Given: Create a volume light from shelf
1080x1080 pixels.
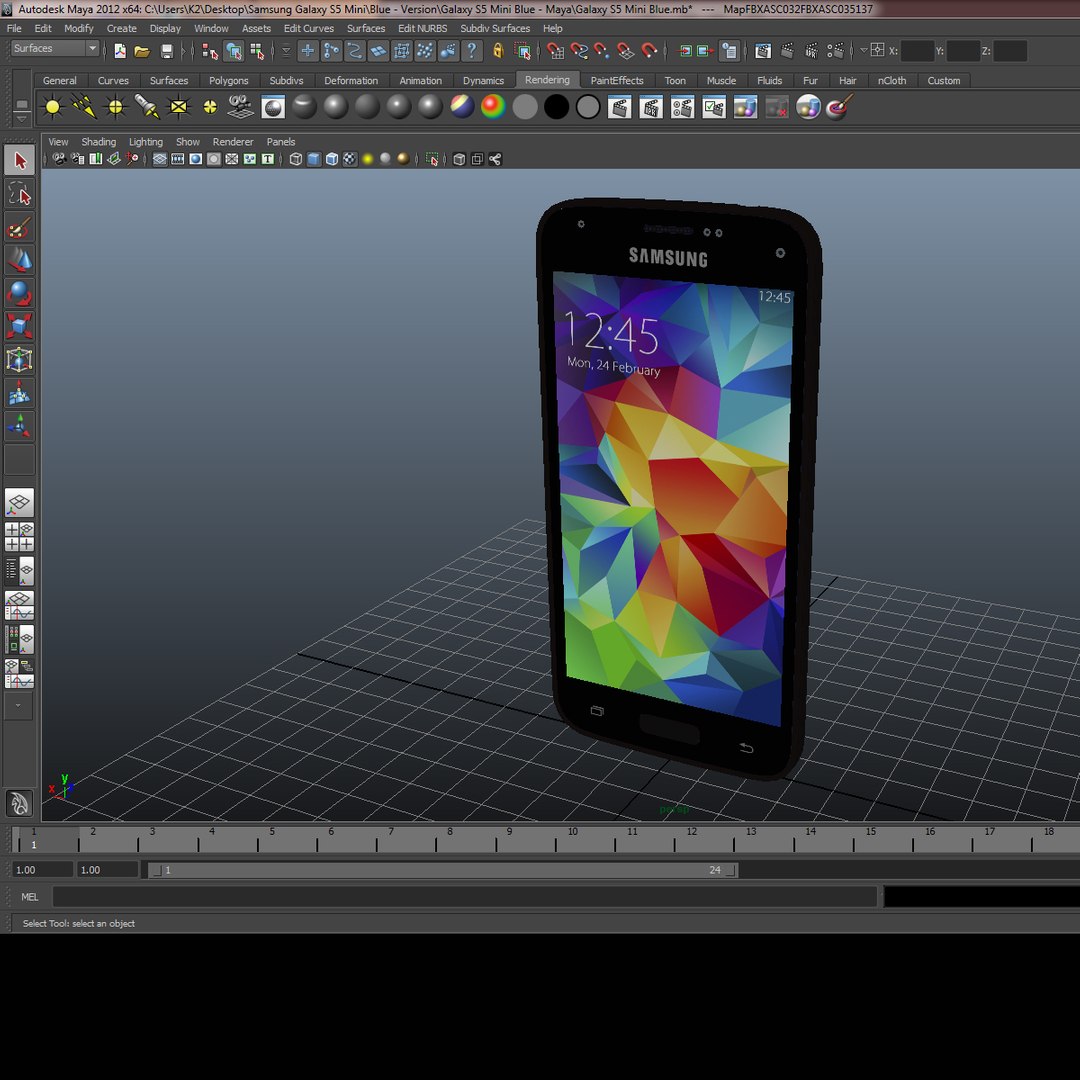Looking at the screenshot, I should point(210,107).
